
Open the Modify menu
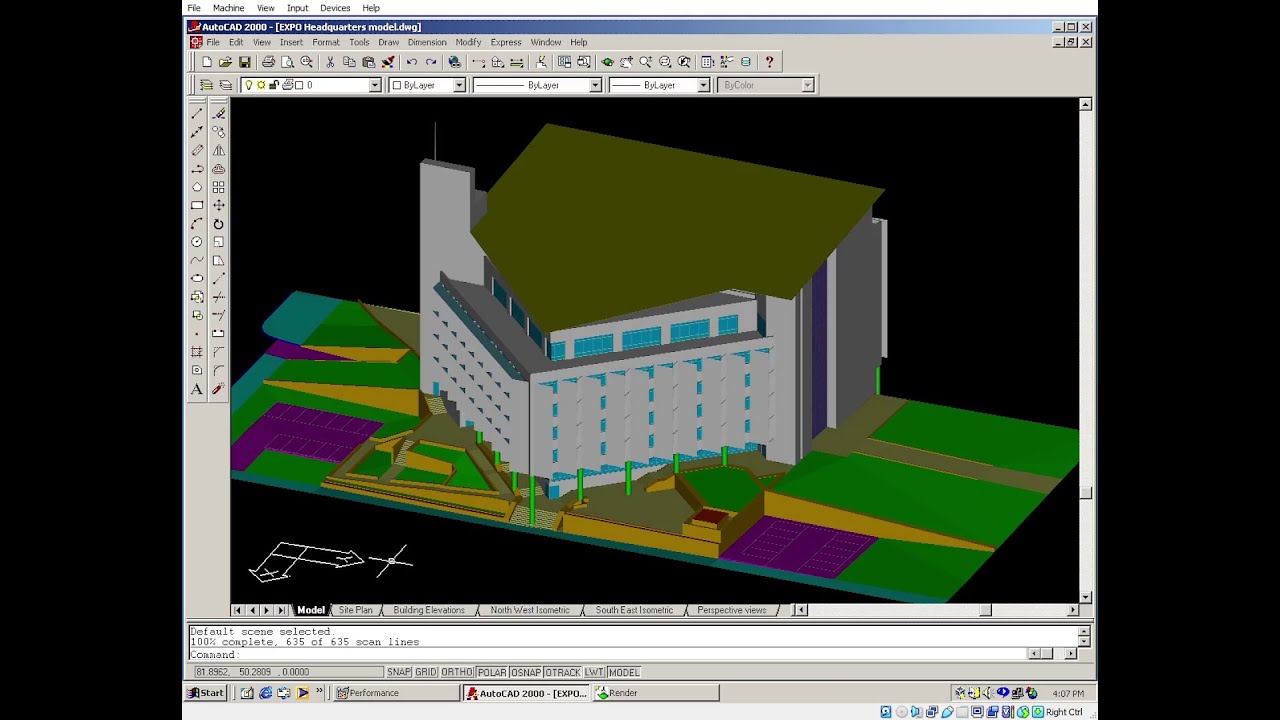pos(468,42)
